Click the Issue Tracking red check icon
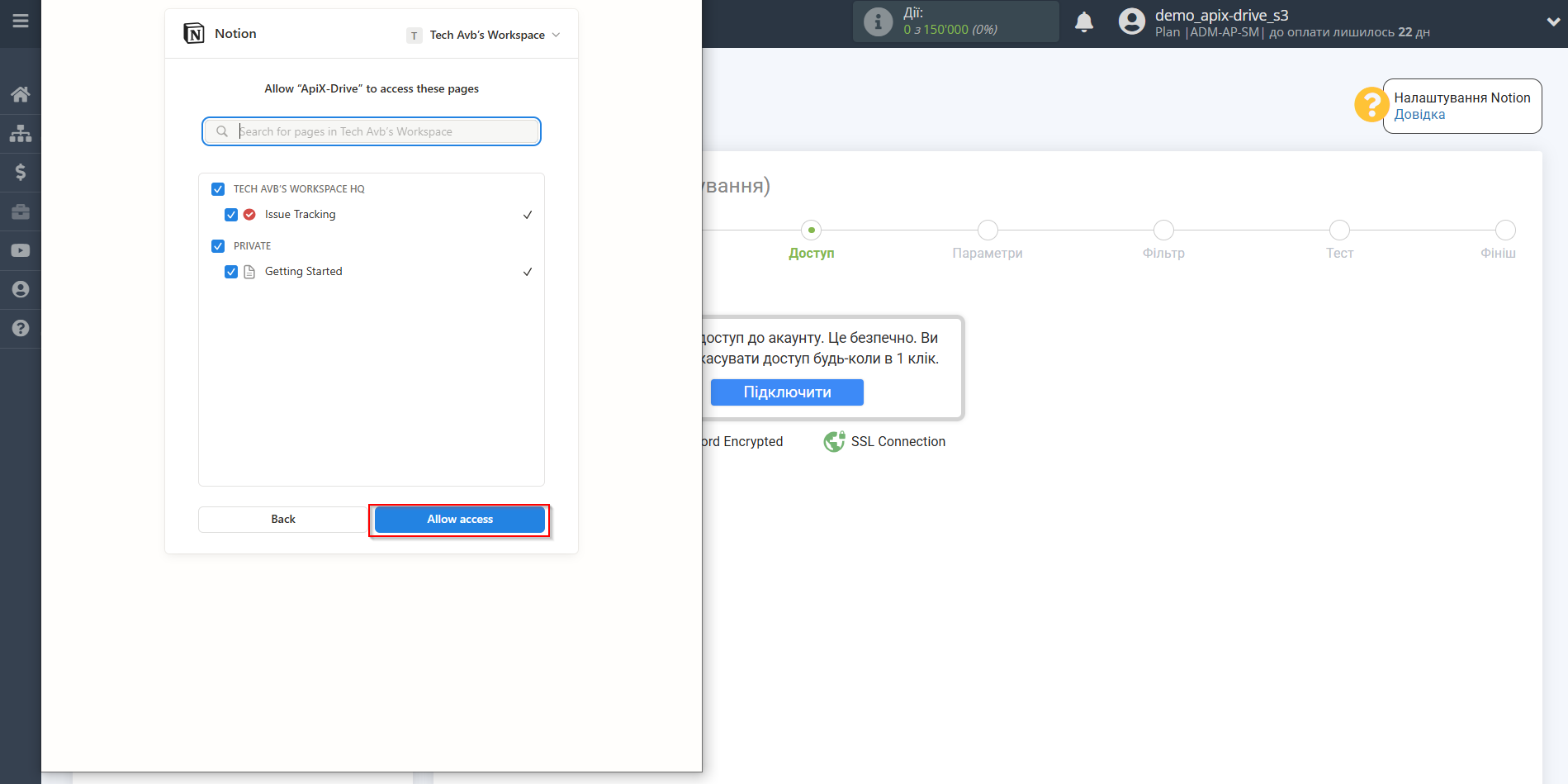This screenshot has width=1568, height=784. point(249,214)
